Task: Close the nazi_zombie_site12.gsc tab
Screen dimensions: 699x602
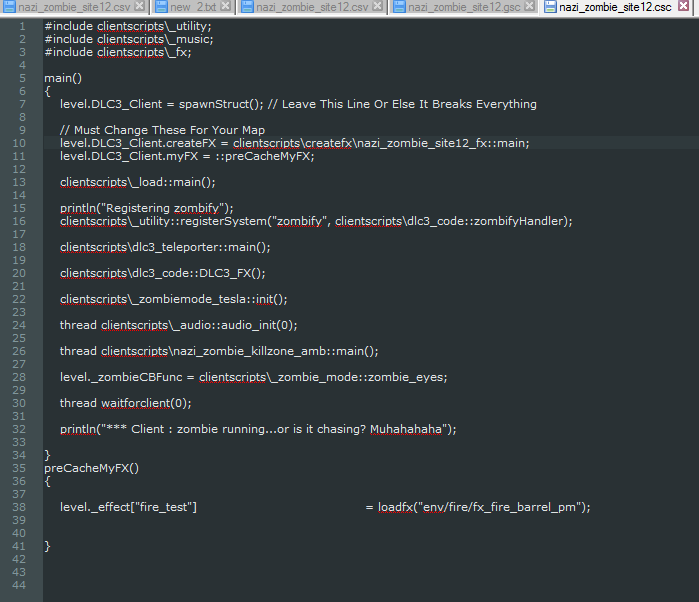Action: 530,6
